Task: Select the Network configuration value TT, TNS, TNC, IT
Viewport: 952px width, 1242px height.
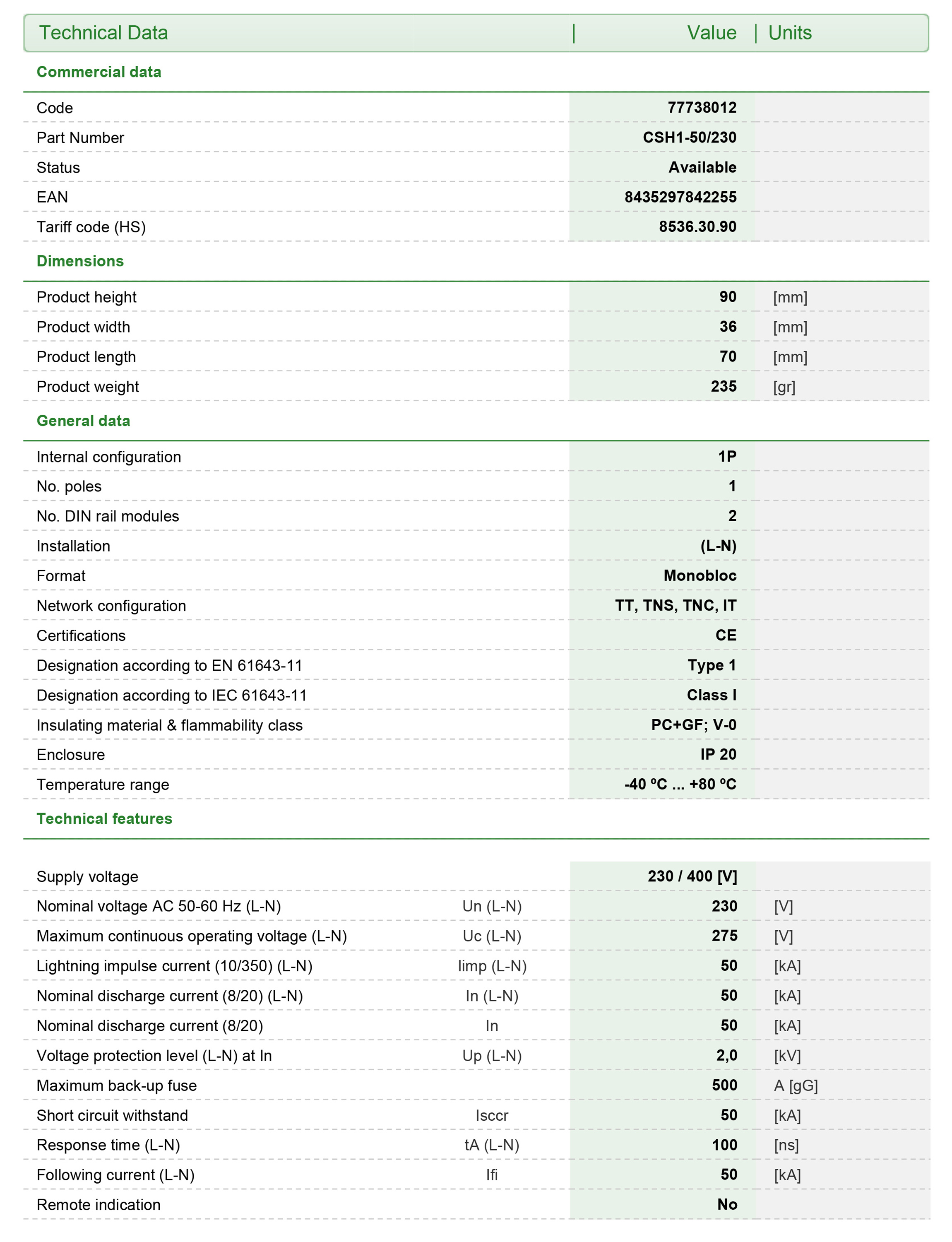Action: [x=676, y=605]
